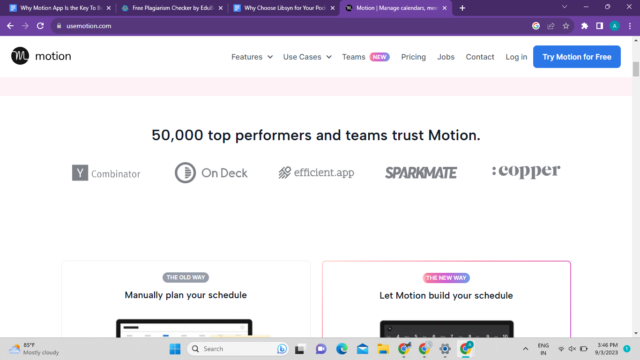
Task: Expand the Use Cases dropdown menu
Action: [307, 57]
